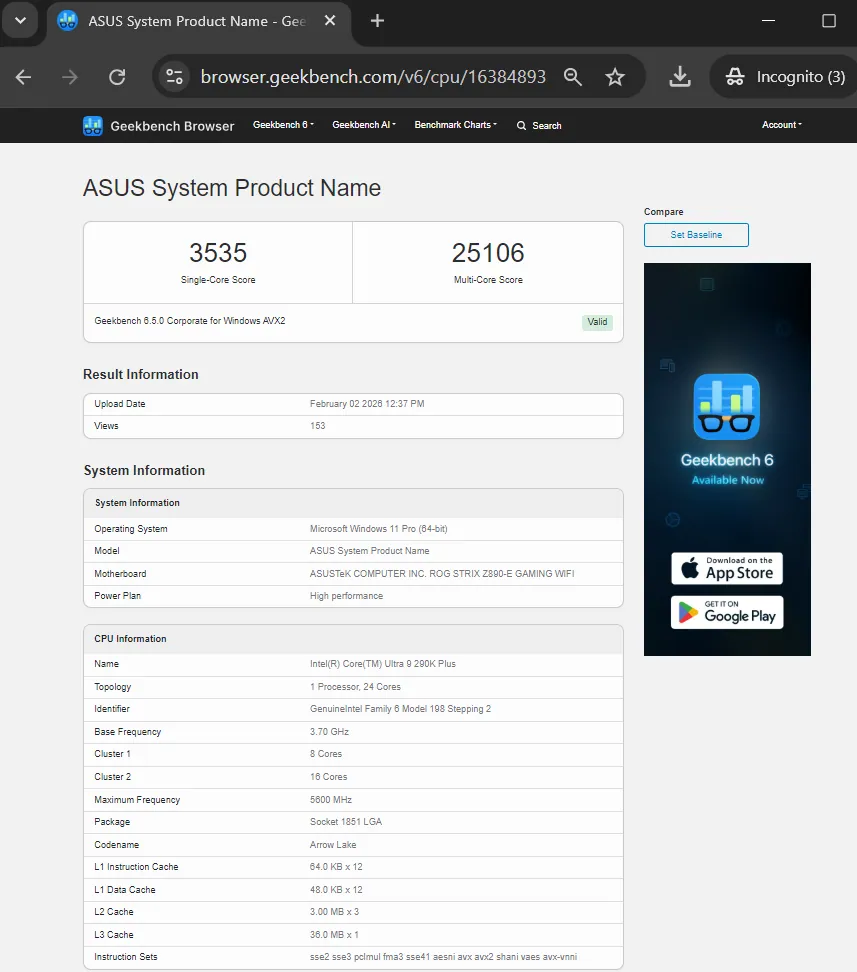Viewport: 857px width, 972px height.
Task: Open the Geekbench AI menu
Action: point(363,125)
